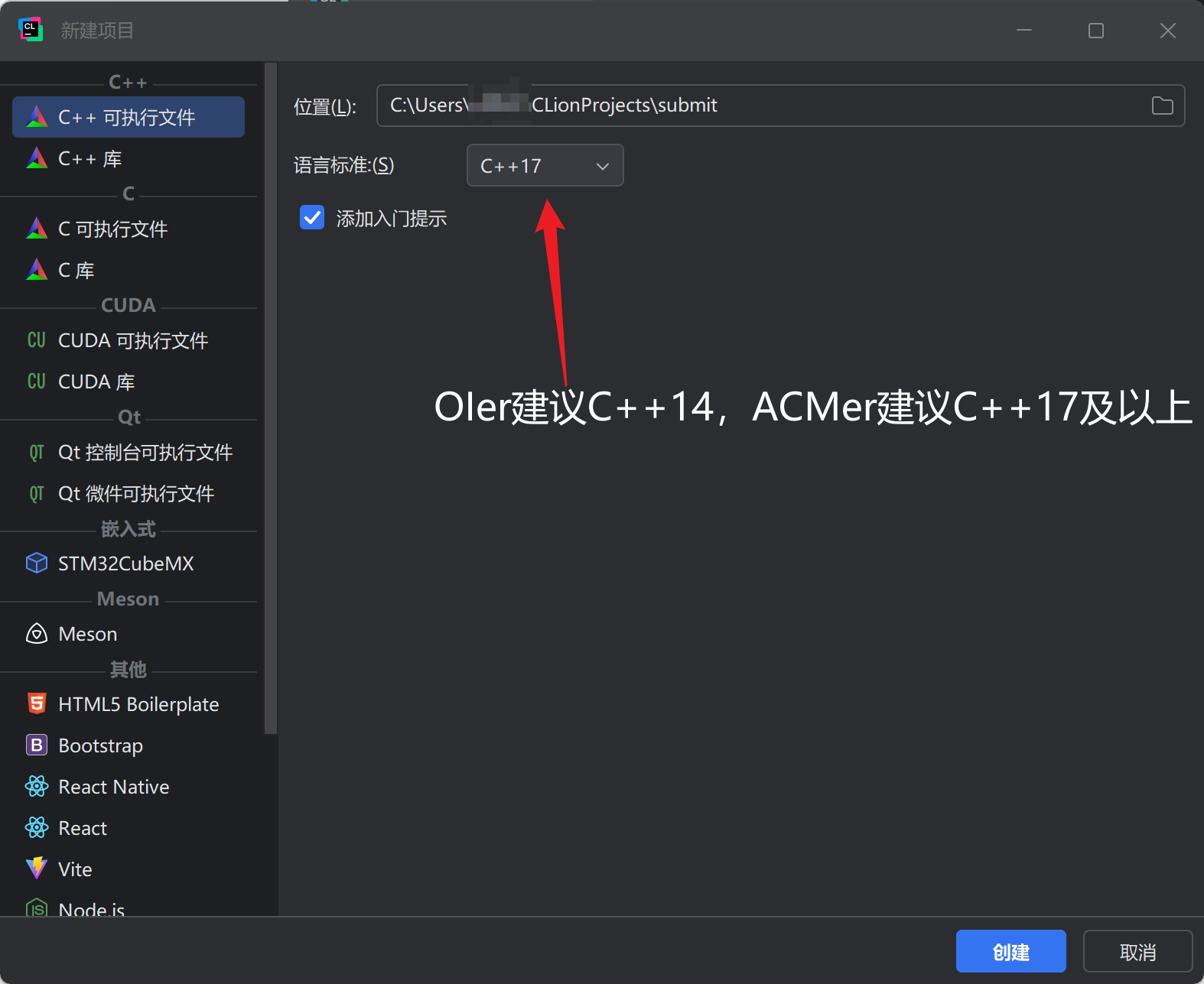Viewport: 1204px width, 984px height.
Task: Close the 新建项目 dialog window
Action: point(1167,31)
